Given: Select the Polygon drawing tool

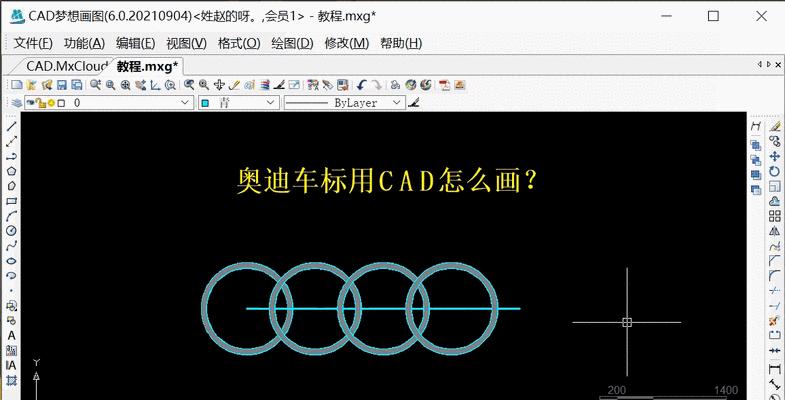Looking at the screenshot, I should [11, 171].
